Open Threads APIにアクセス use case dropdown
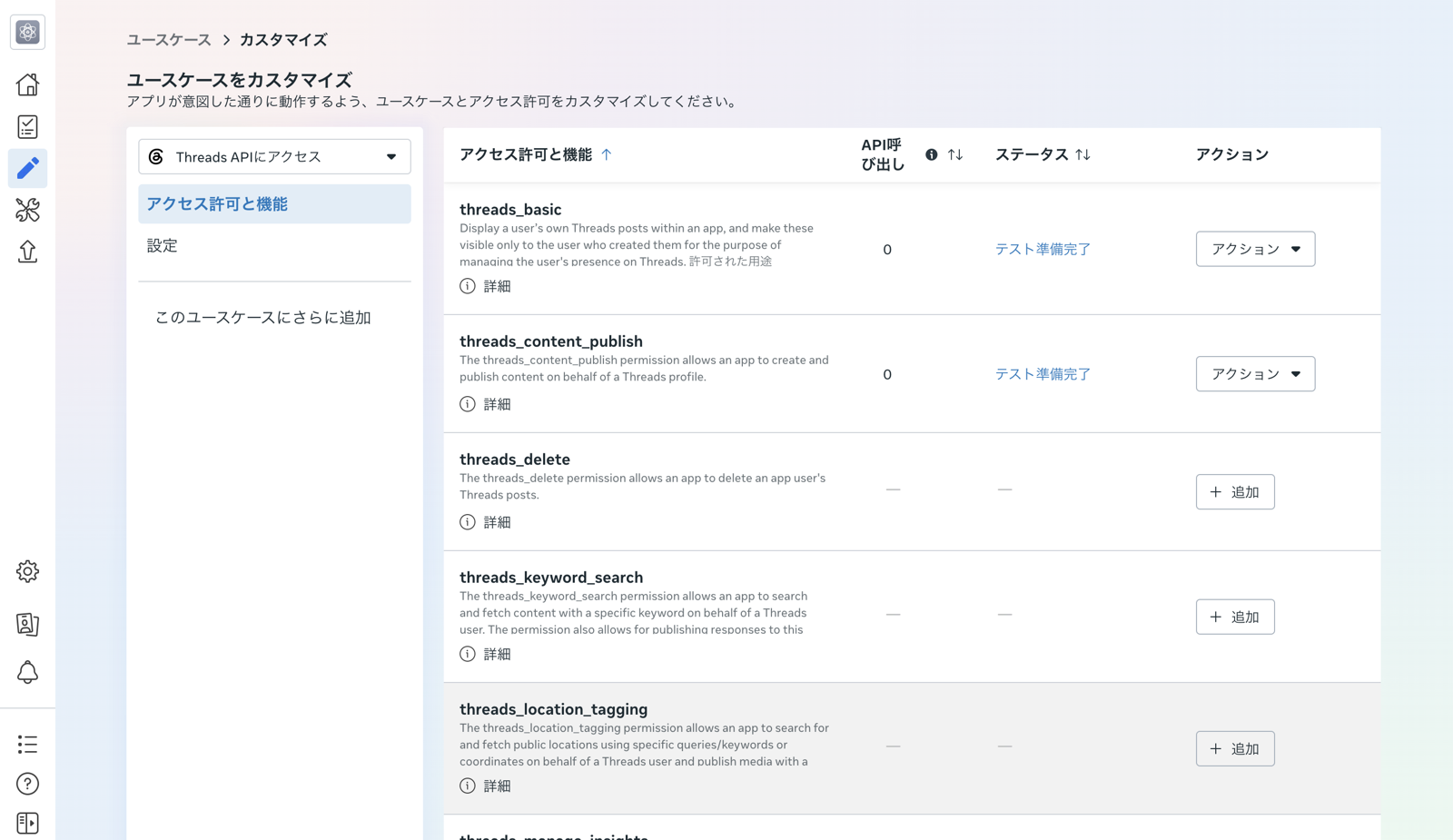 click(274, 156)
